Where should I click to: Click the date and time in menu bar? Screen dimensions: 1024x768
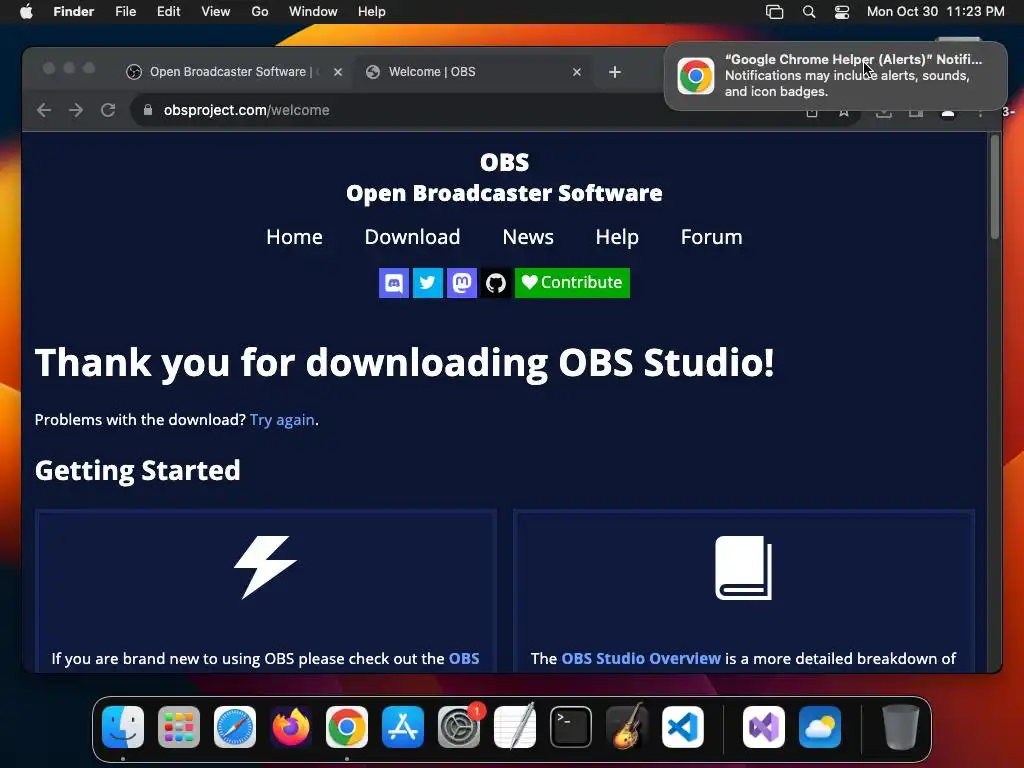click(x=935, y=12)
